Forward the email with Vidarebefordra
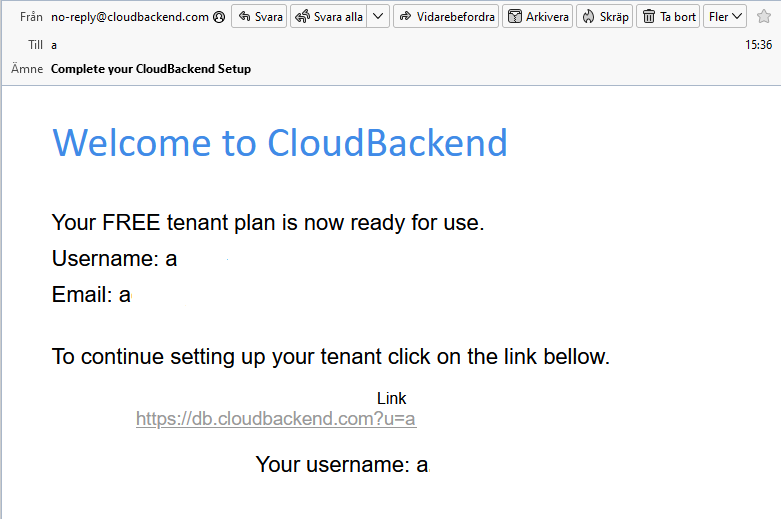781x519 pixels. tap(446, 16)
